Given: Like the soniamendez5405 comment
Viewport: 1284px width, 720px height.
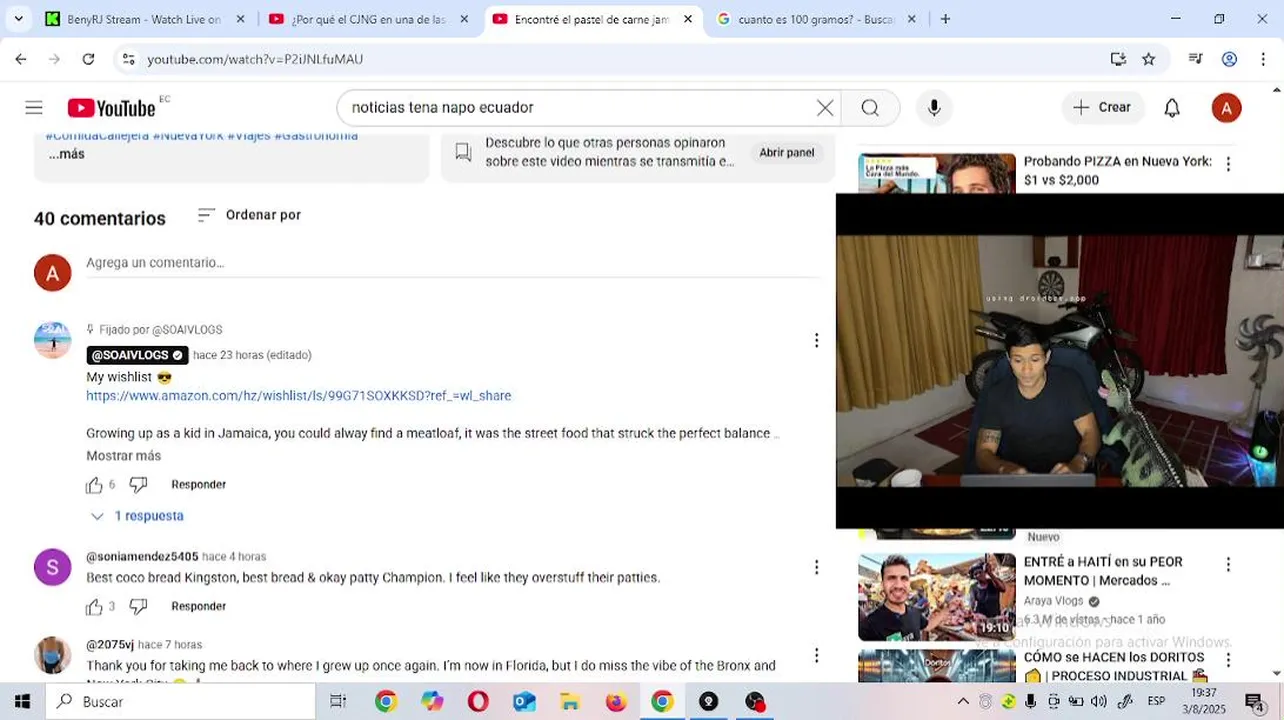Looking at the screenshot, I should point(94,607).
